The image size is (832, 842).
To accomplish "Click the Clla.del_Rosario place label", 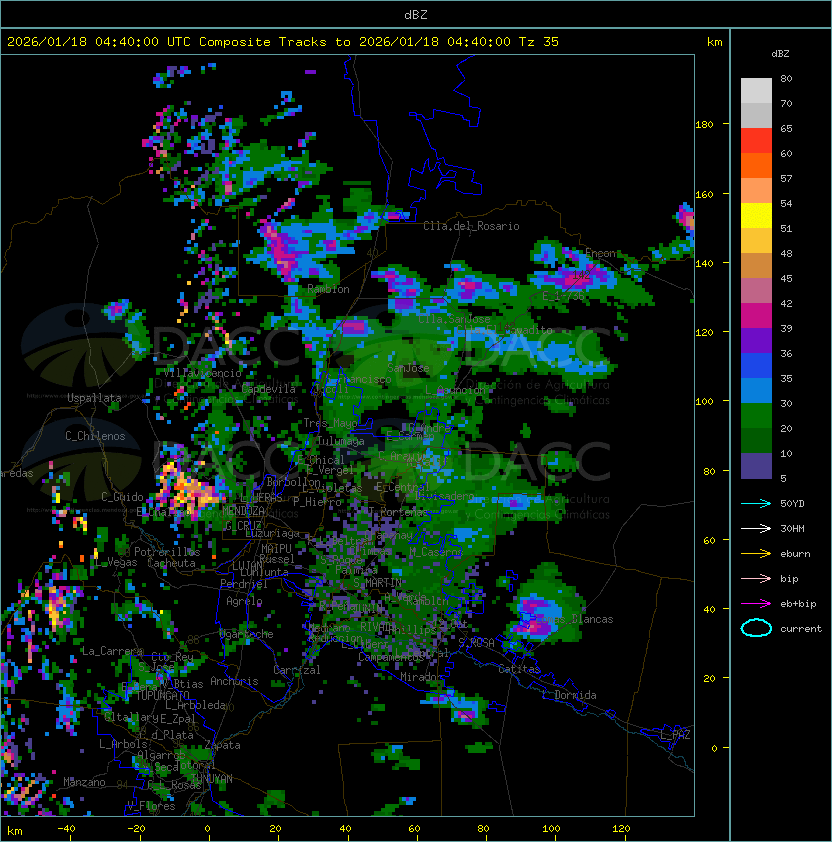I will coord(471,226).
